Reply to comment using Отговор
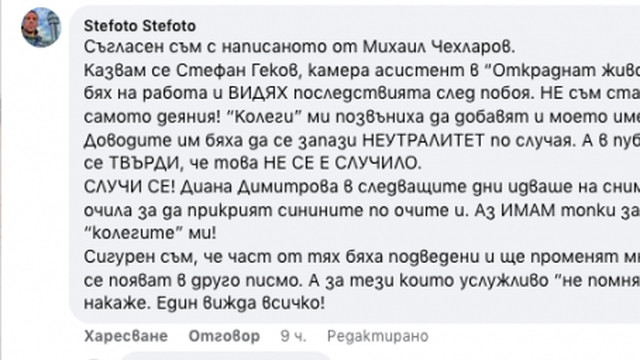Screen dimensions: 640x360 point(224,336)
